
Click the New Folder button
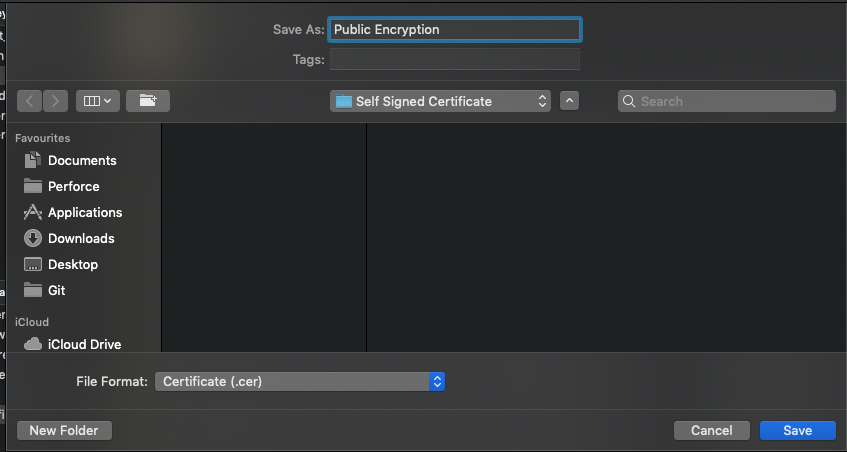point(64,430)
